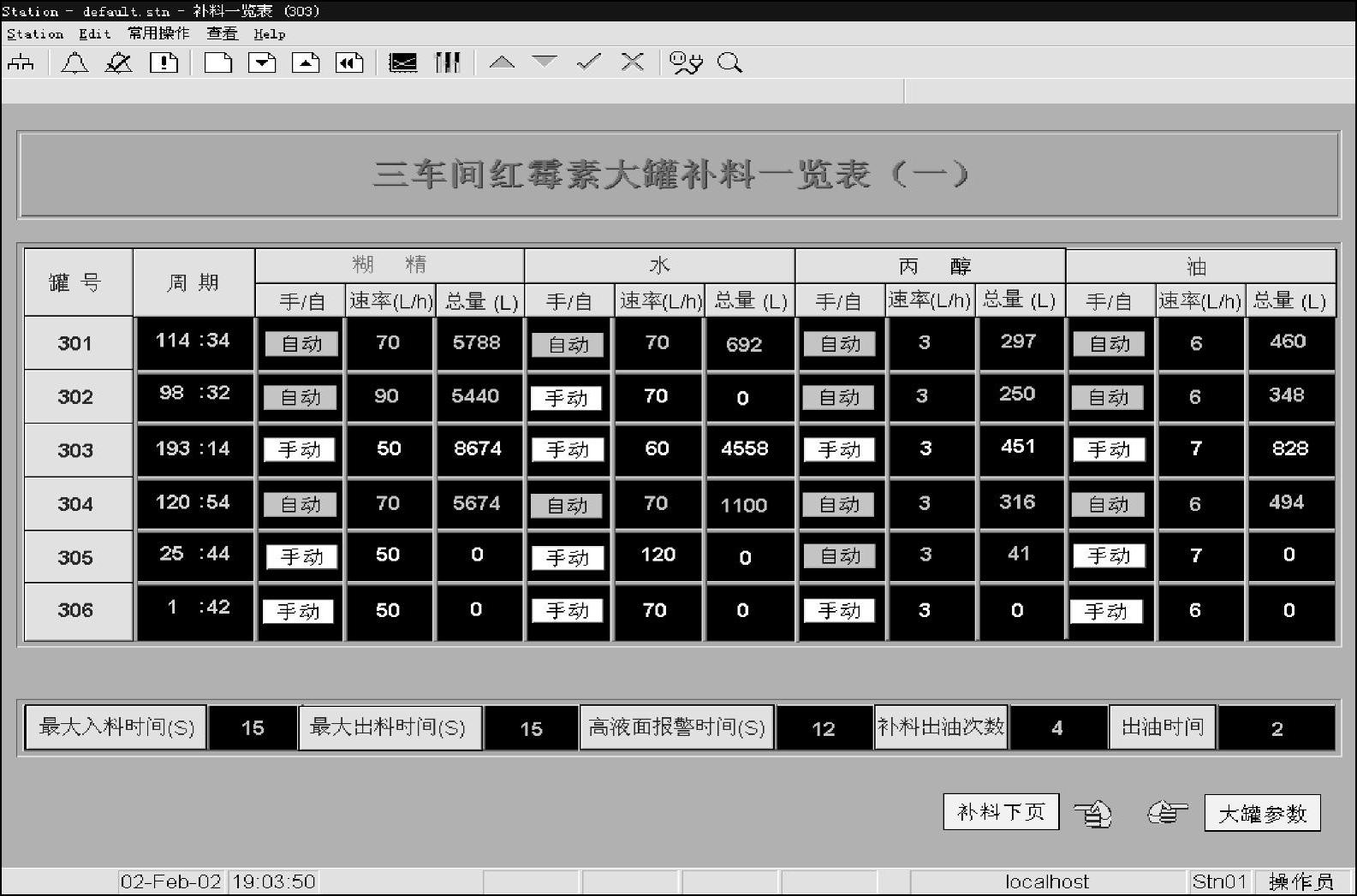Click the X cancel icon

[x=633, y=62]
